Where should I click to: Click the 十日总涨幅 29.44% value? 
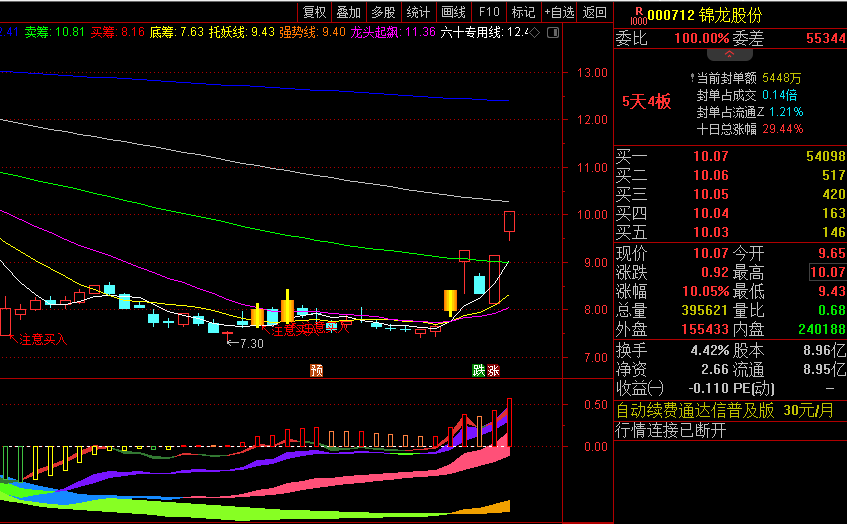[783, 129]
